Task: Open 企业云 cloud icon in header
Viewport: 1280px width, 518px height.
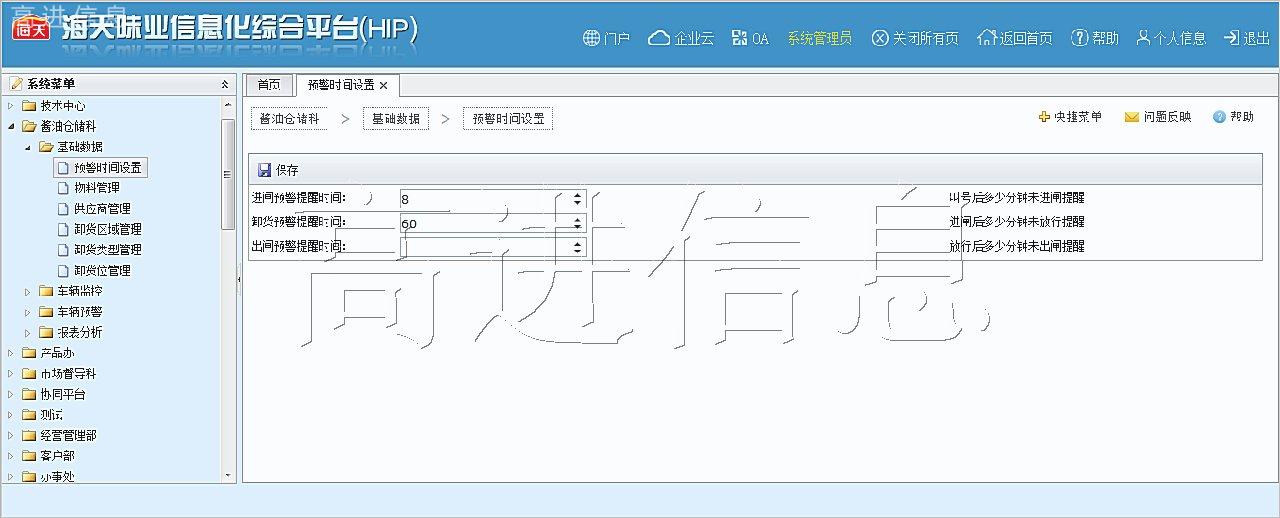Action: [659, 38]
